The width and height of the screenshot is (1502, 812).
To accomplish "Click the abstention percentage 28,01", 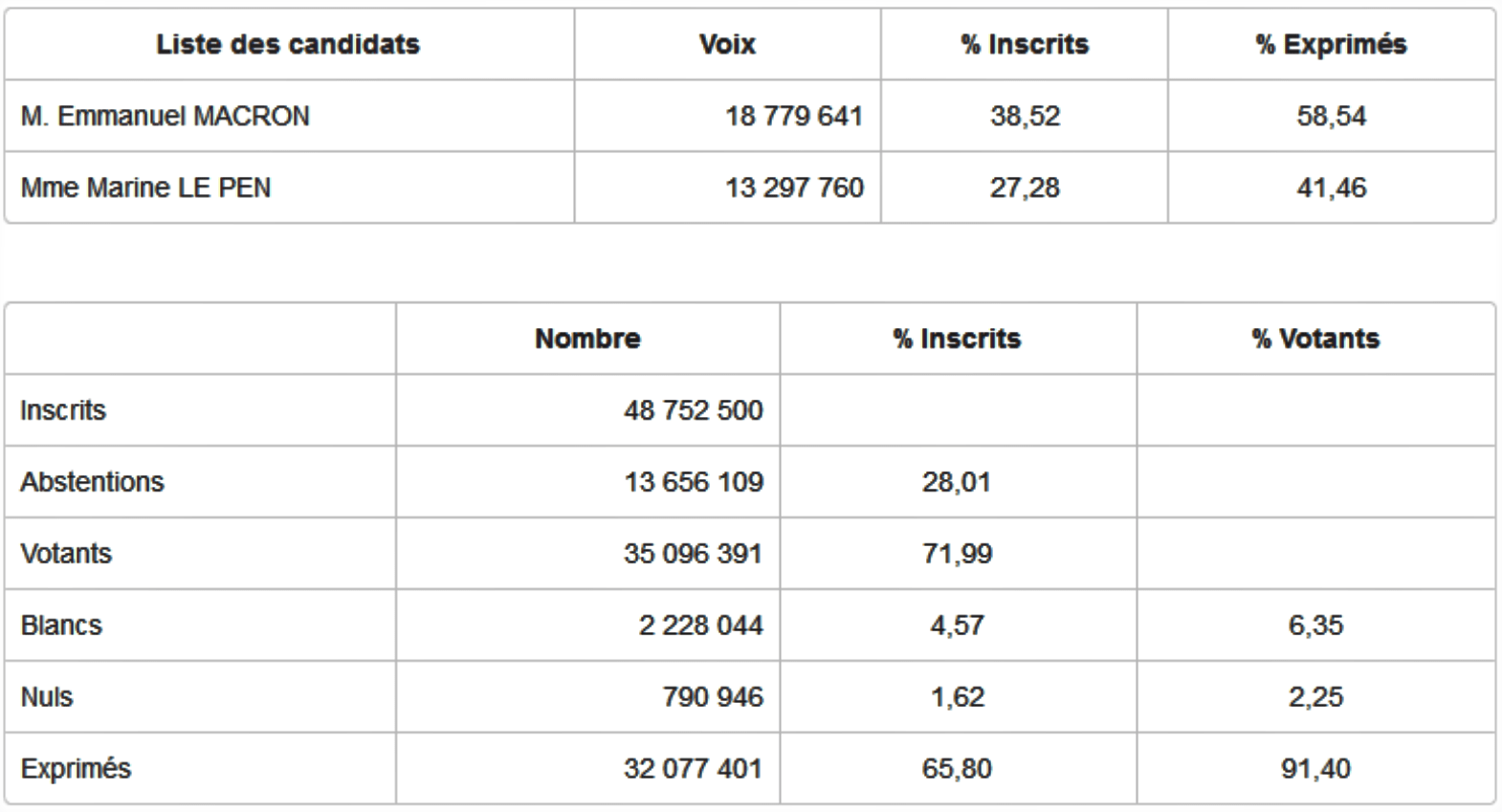I will click(x=956, y=482).
